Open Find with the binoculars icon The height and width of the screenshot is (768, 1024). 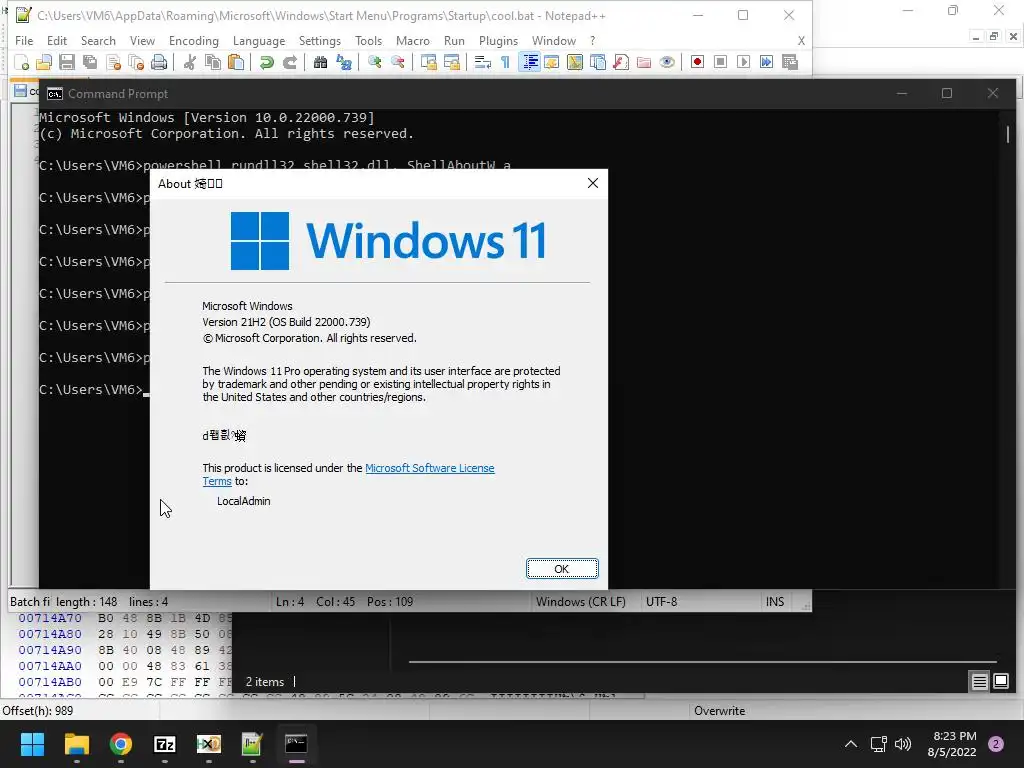point(320,62)
